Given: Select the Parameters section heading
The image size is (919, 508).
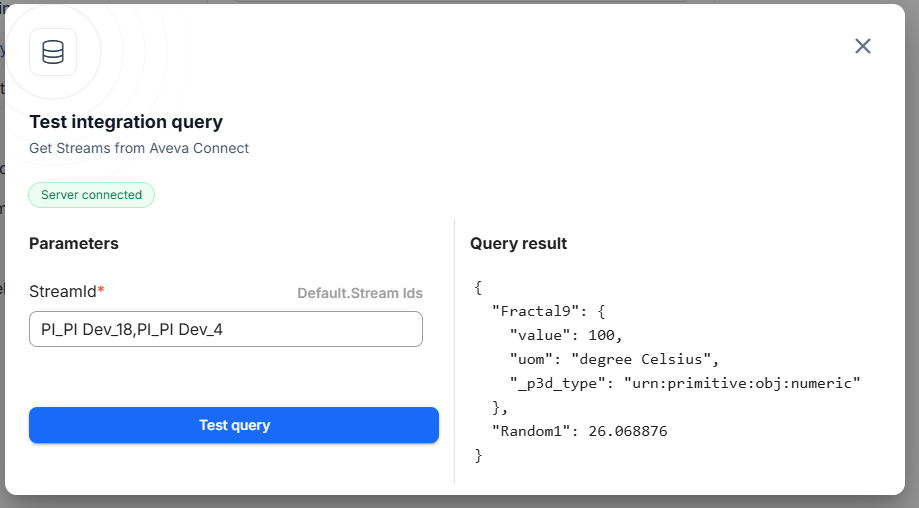Looking at the screenshot, I should 74,243.
